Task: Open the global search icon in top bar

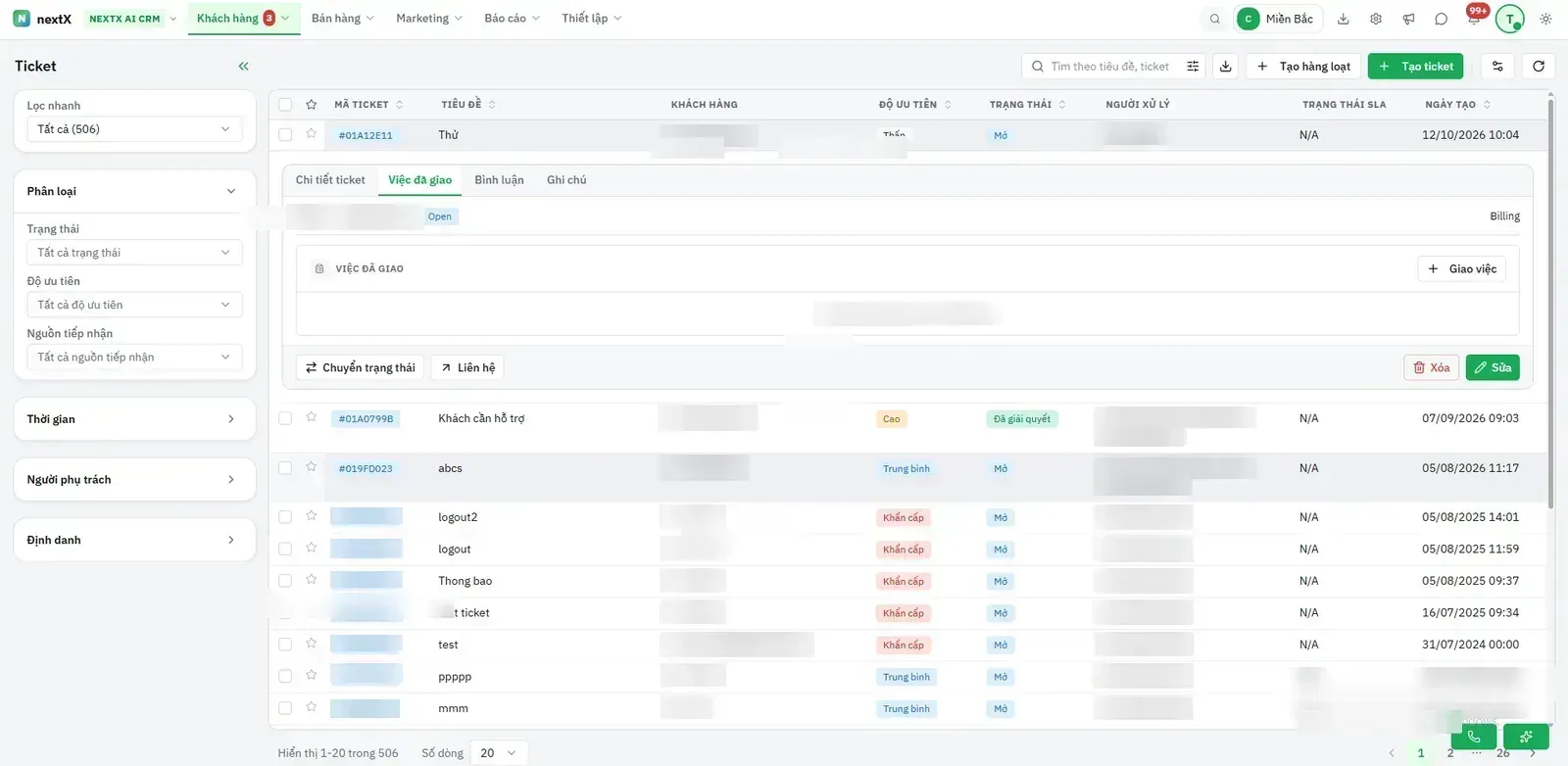Action: coord(1215,19)
